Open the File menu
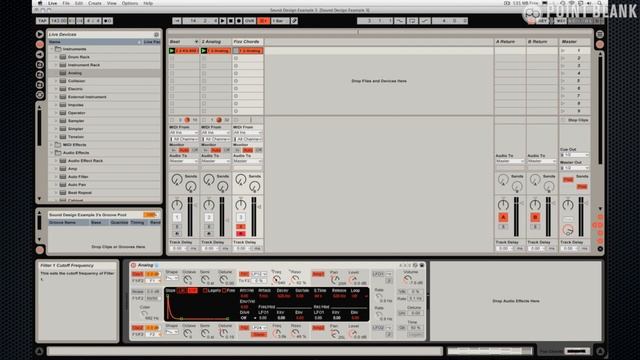 coord(66,3)
